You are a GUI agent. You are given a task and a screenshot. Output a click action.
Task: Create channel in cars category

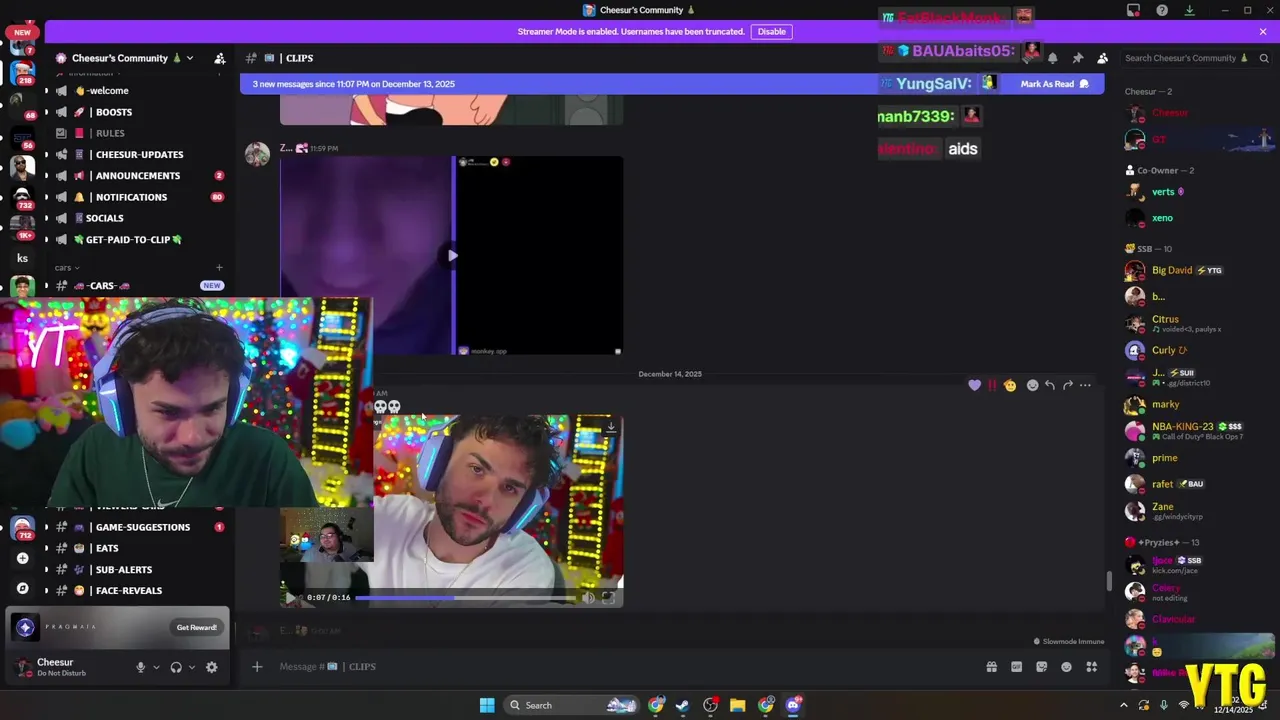(x=219, y=268)
